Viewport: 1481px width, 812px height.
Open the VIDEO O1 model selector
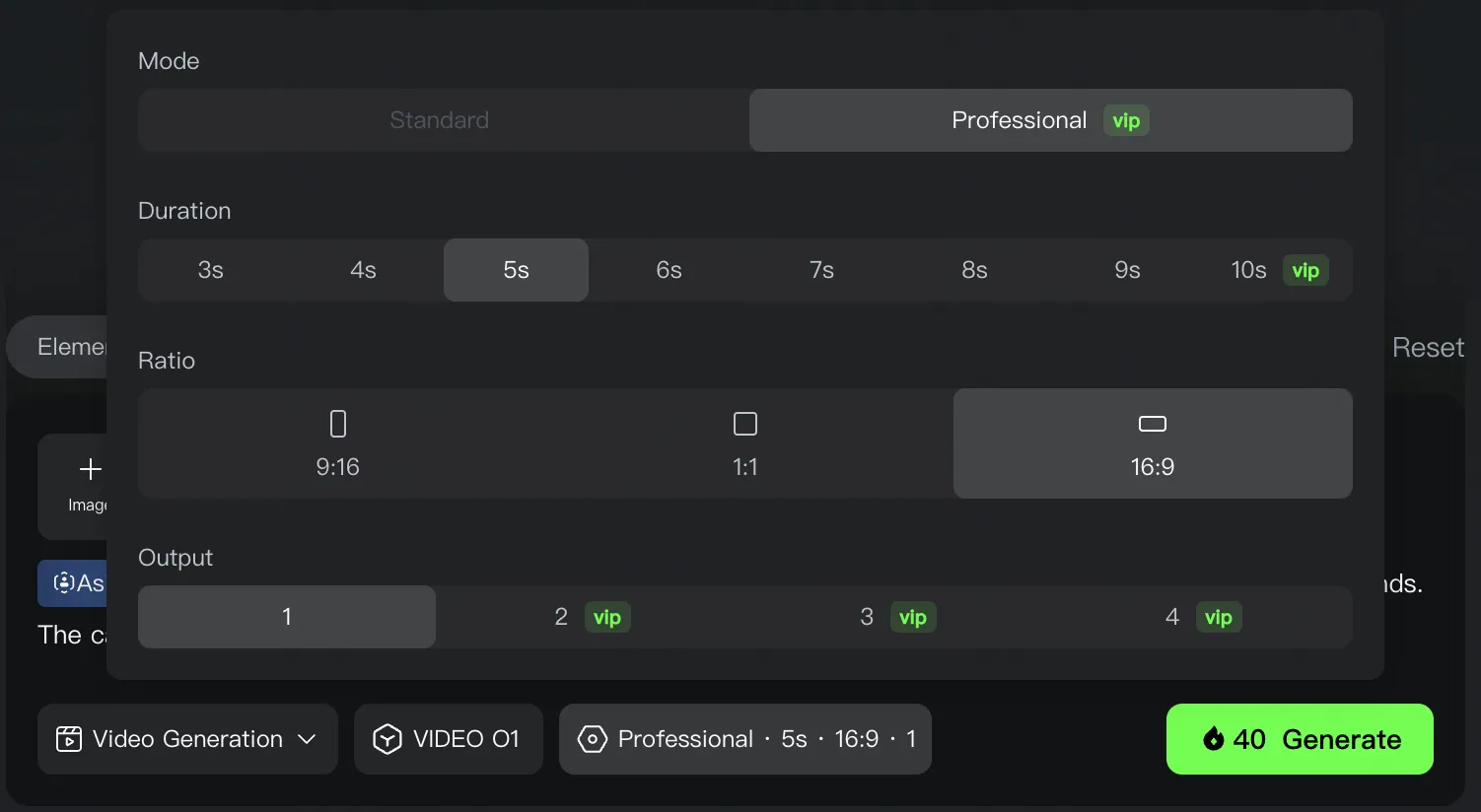tap(449, 739)
